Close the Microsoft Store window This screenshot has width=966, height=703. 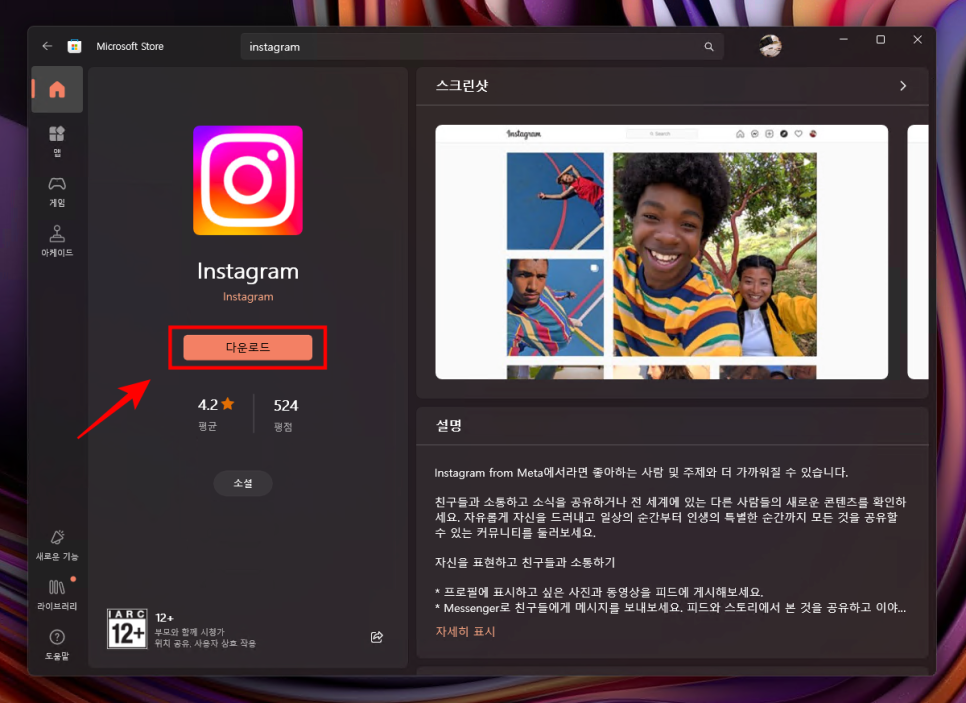tap(917, 39)
